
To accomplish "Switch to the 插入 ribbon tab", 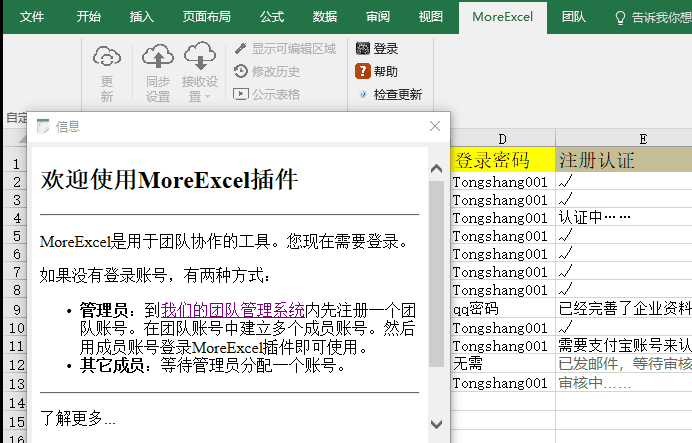I will coord(142,17).
